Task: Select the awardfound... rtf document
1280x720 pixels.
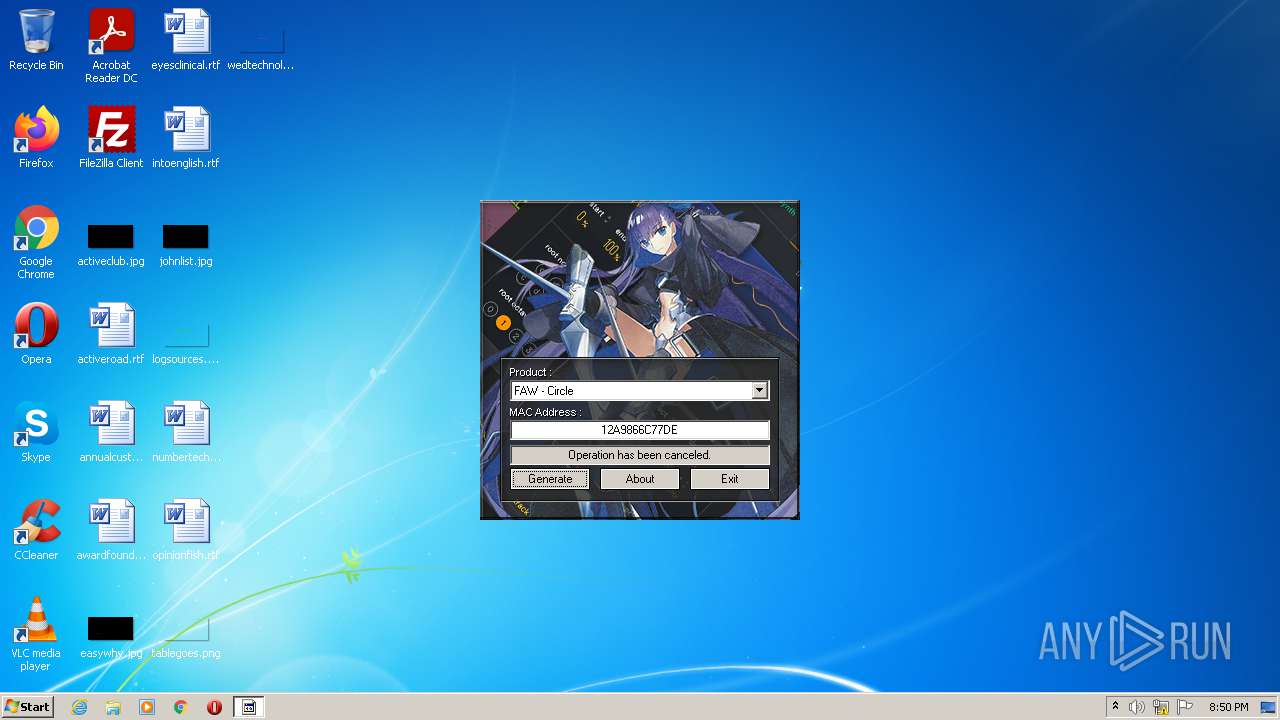Action: pyautogui.click(x=111, y=530)
